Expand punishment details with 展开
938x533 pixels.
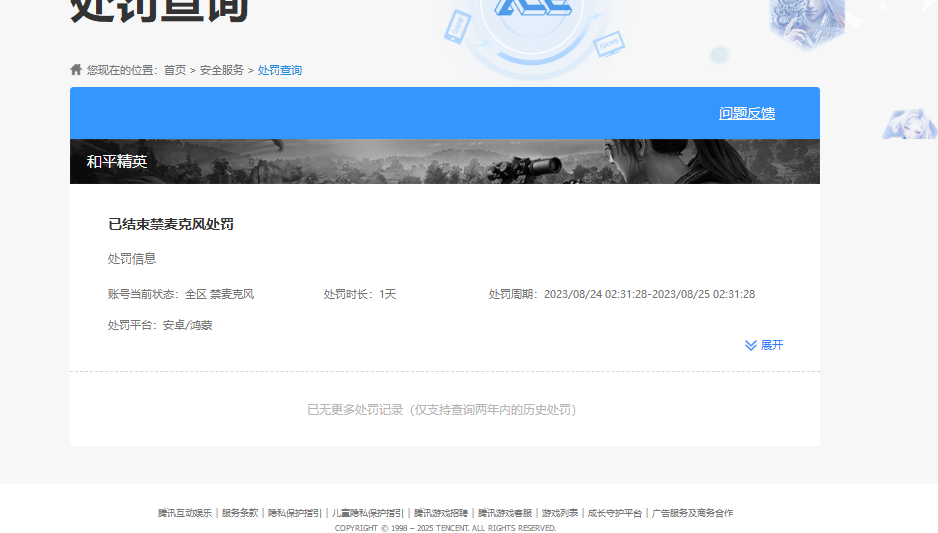coord(771,345)
